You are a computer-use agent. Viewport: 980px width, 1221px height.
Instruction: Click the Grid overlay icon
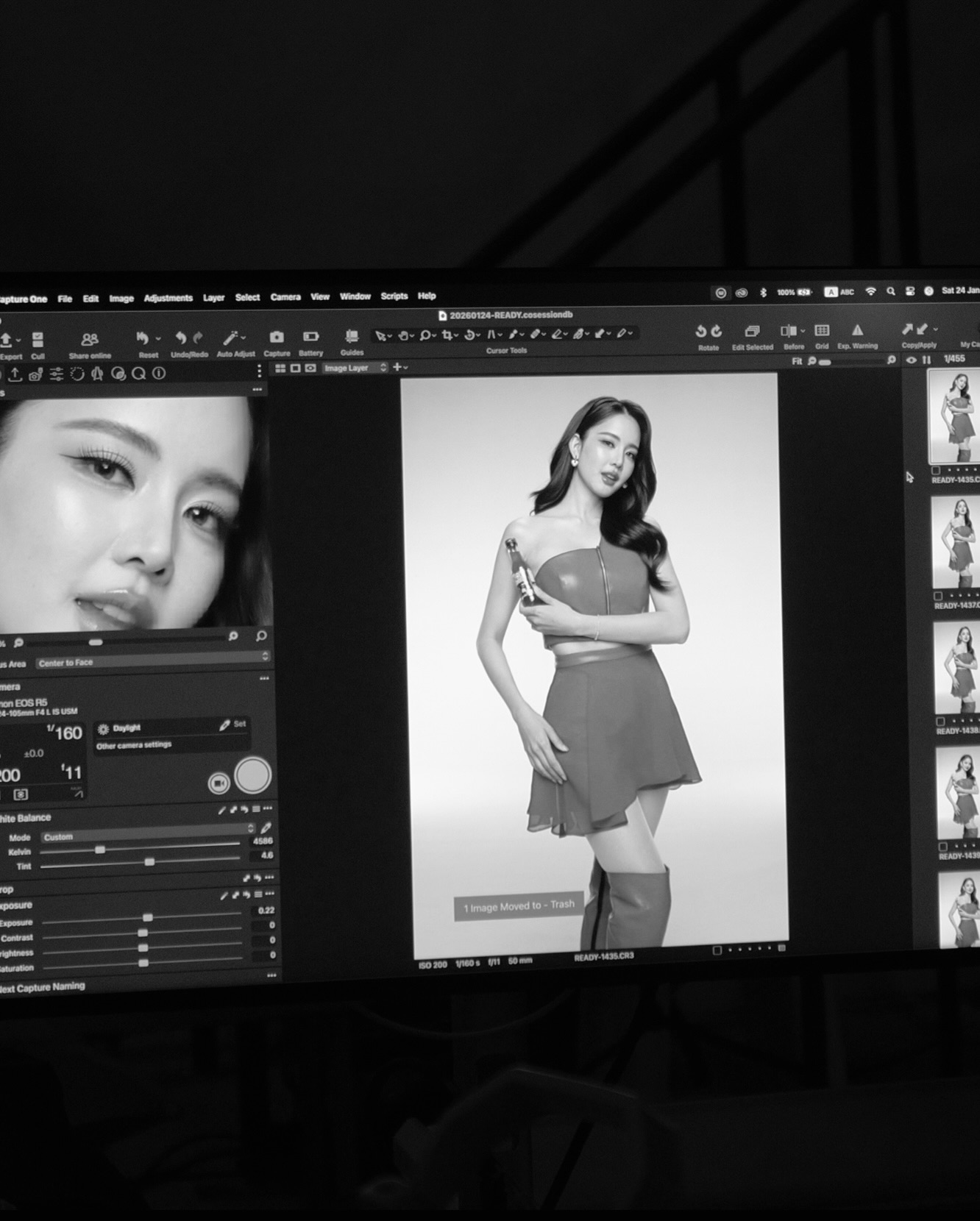click(822, 330)
